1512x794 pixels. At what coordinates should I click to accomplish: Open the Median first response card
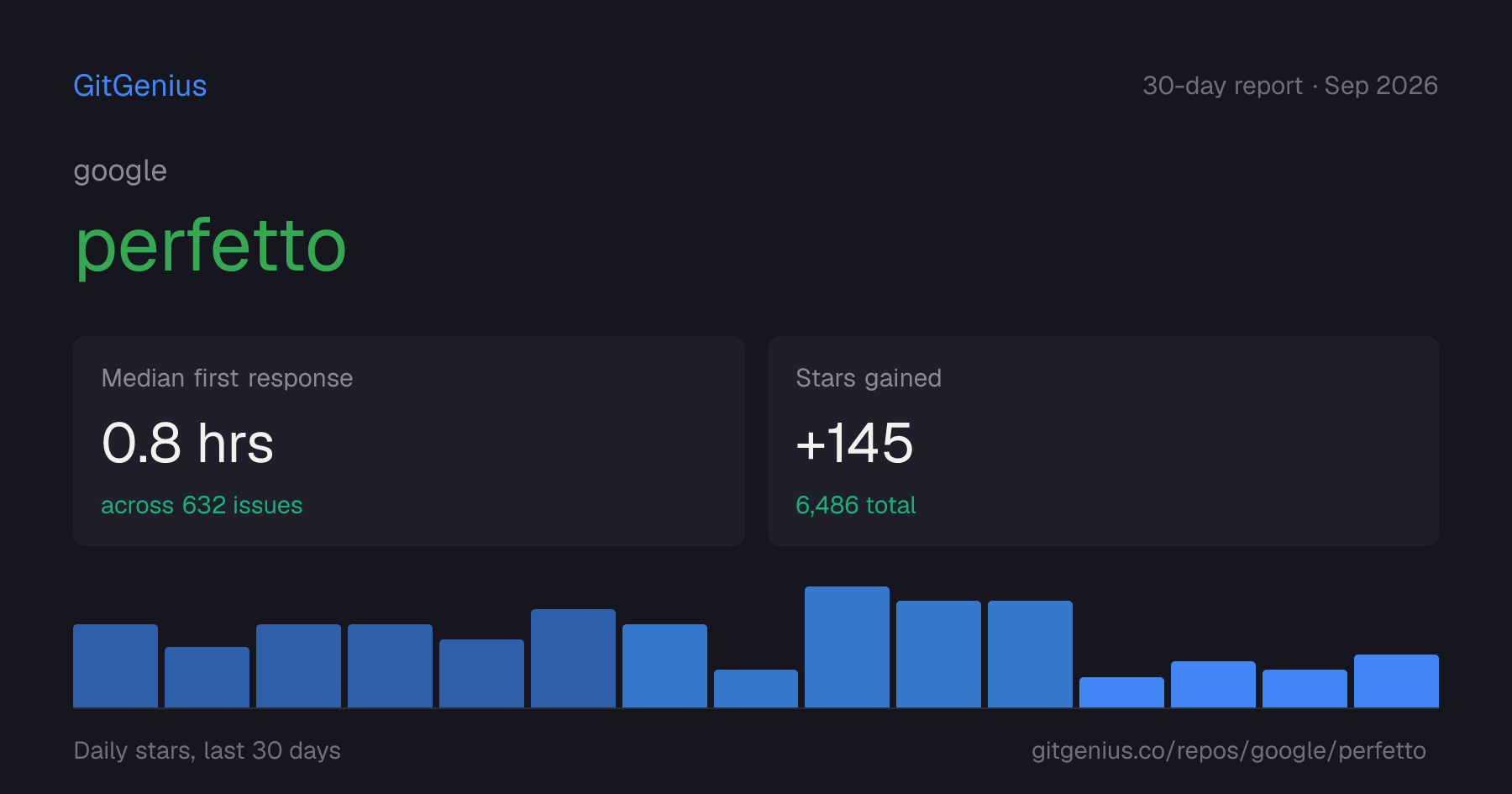[x=409, y=441]
